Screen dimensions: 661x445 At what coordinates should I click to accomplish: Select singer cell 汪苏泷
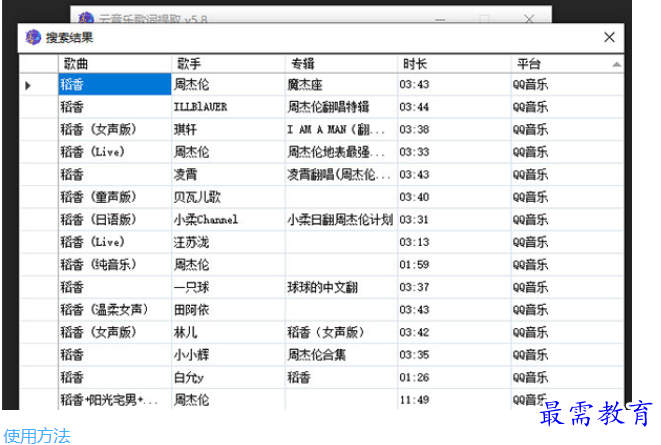(228, 242)
